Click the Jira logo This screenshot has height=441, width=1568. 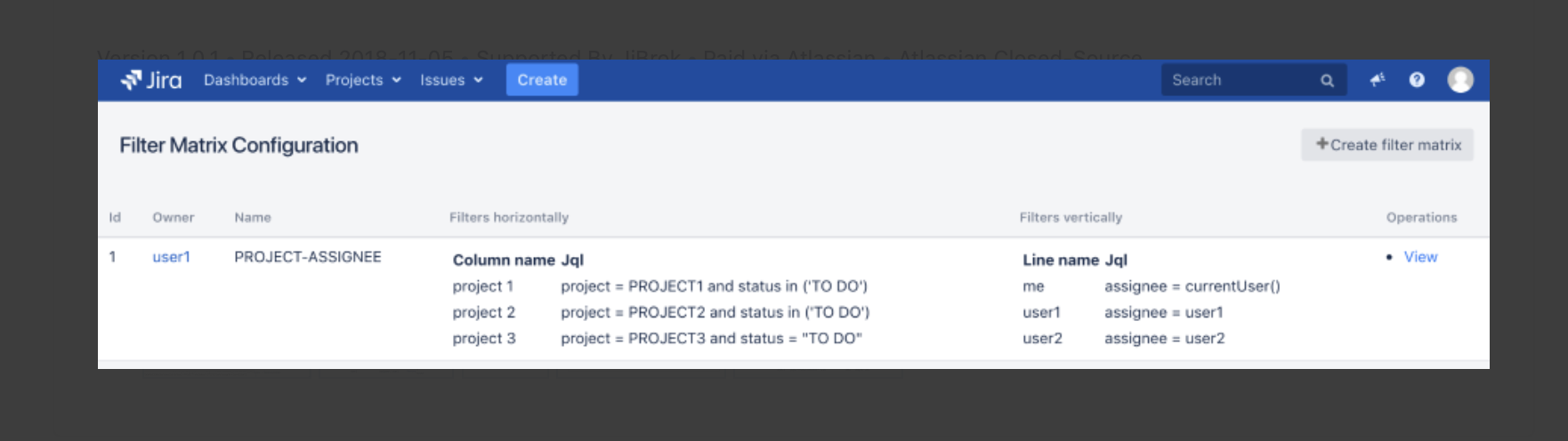(151, 80)
